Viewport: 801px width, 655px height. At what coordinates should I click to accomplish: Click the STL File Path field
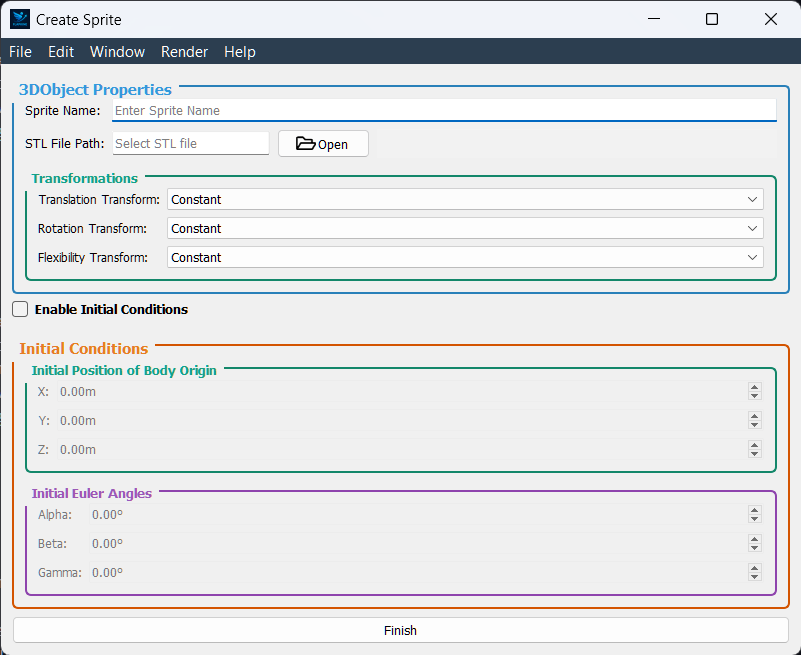[190, 143]
